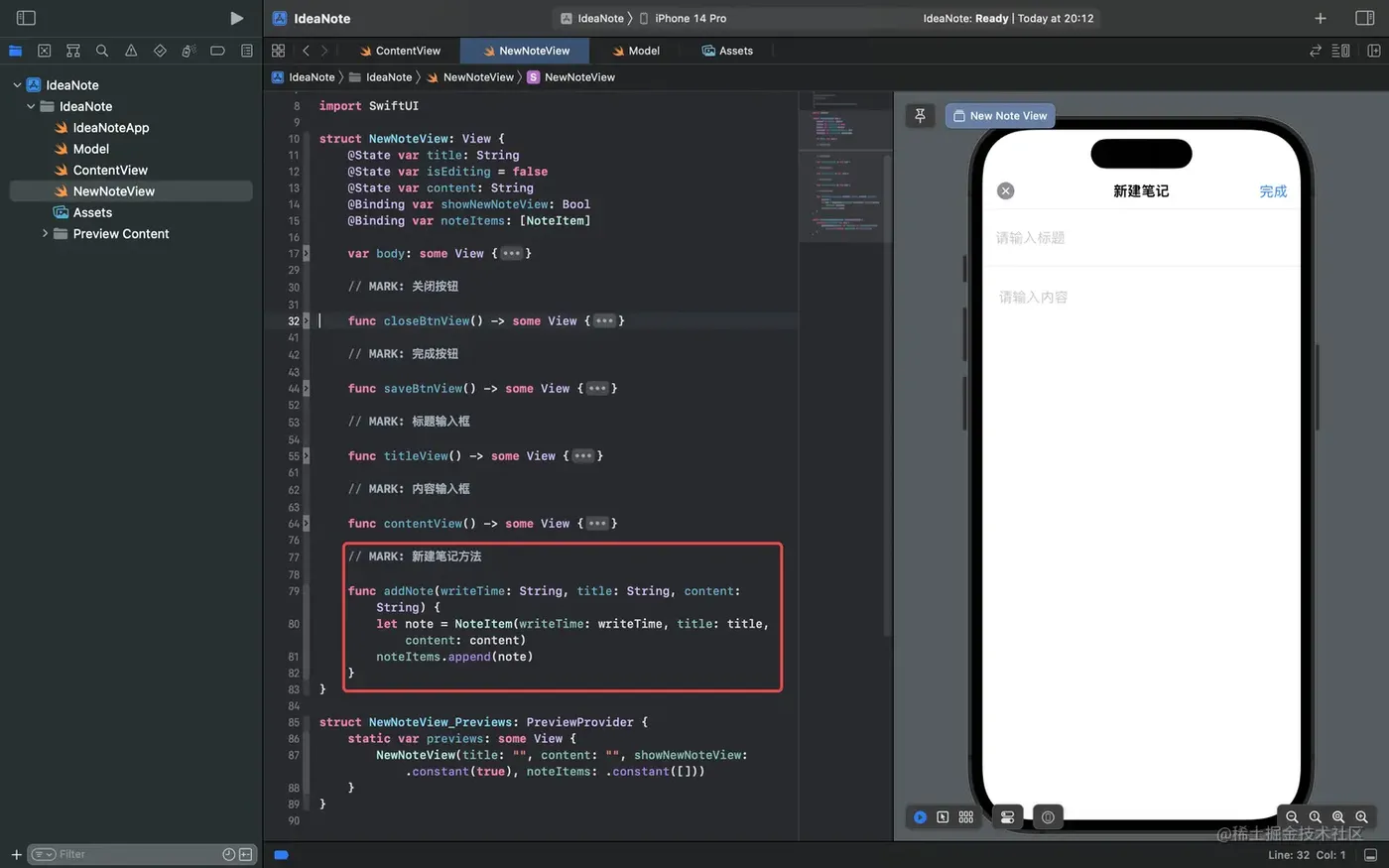Click the editor review swap arrows icon
1389x868 pixels.
point(1316,51)
